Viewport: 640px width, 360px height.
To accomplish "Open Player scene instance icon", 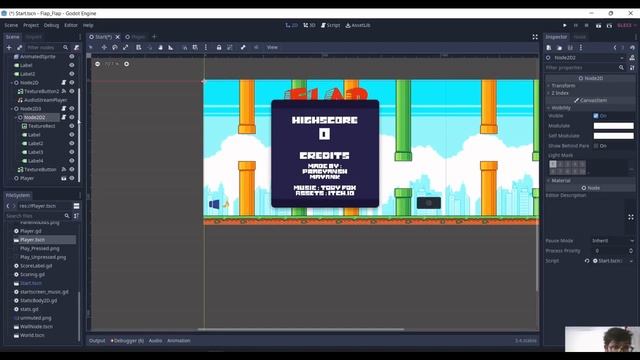I will tap(64, 178).
